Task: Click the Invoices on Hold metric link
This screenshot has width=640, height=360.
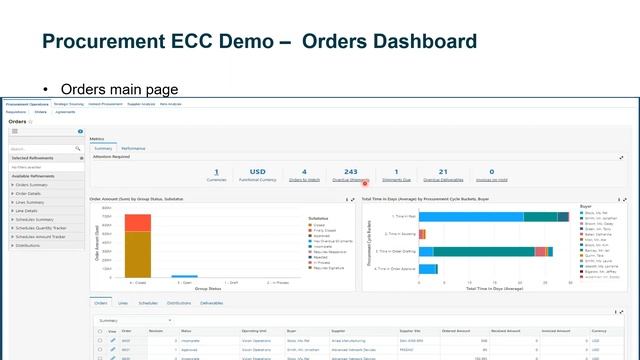Action: click(492, 180)
